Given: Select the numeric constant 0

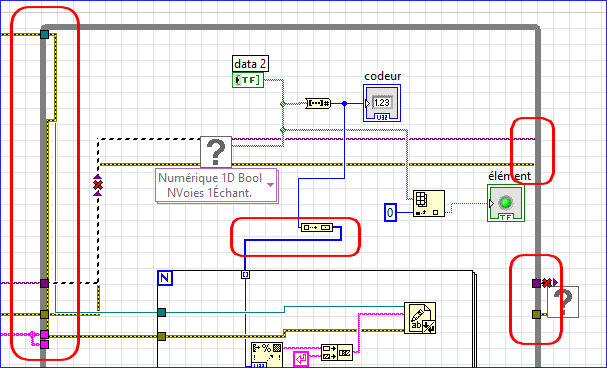Looking at the screenshot, I should pyautogui.click(x=390, y=212).
